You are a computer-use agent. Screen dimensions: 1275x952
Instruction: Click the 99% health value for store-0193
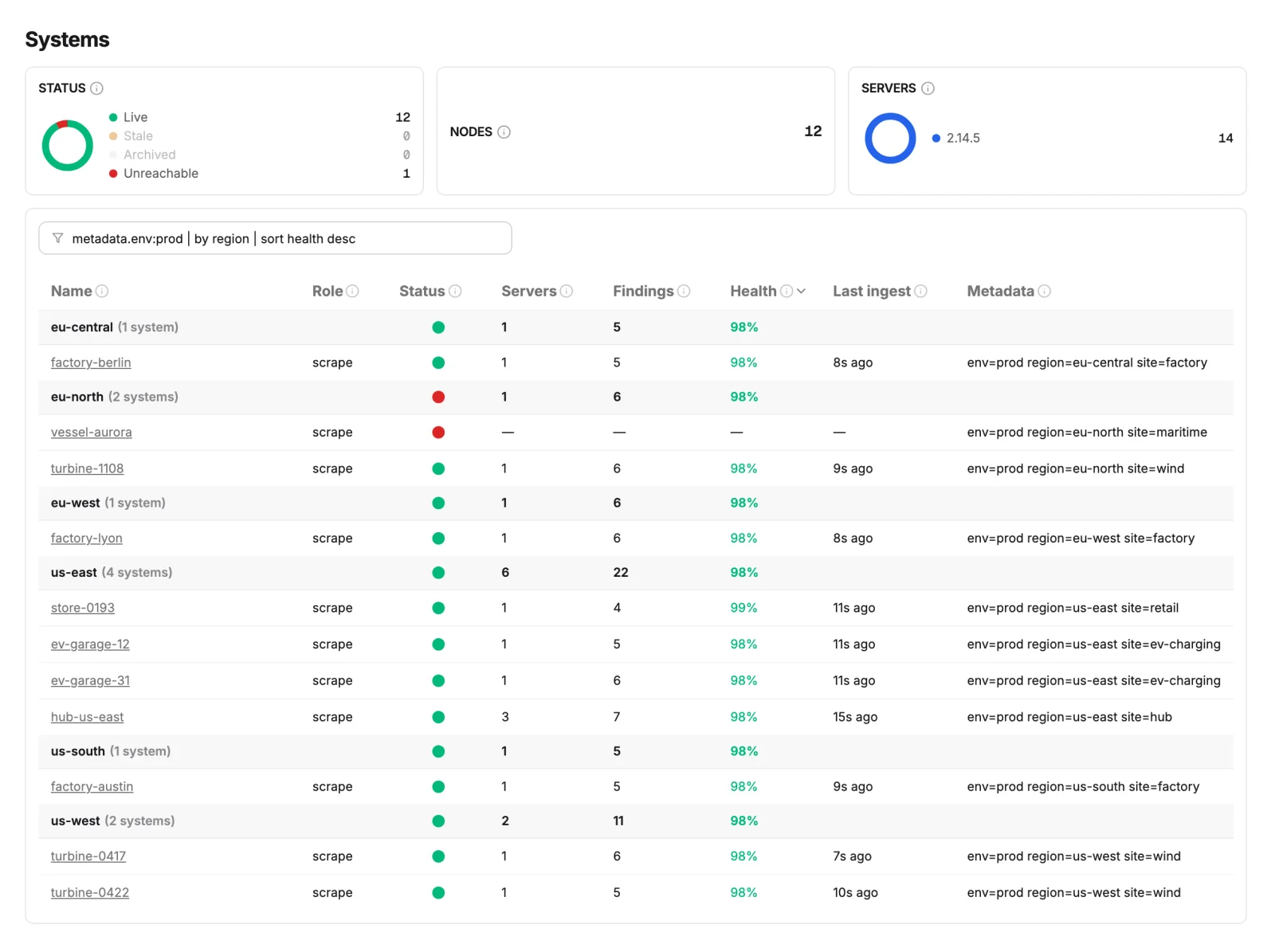point(743,608)
